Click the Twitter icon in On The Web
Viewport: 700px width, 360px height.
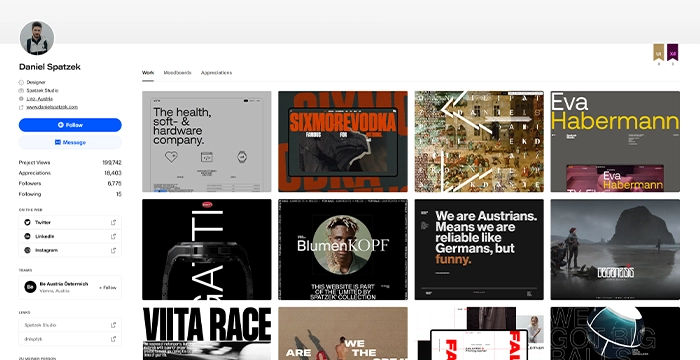coord(27,222)
